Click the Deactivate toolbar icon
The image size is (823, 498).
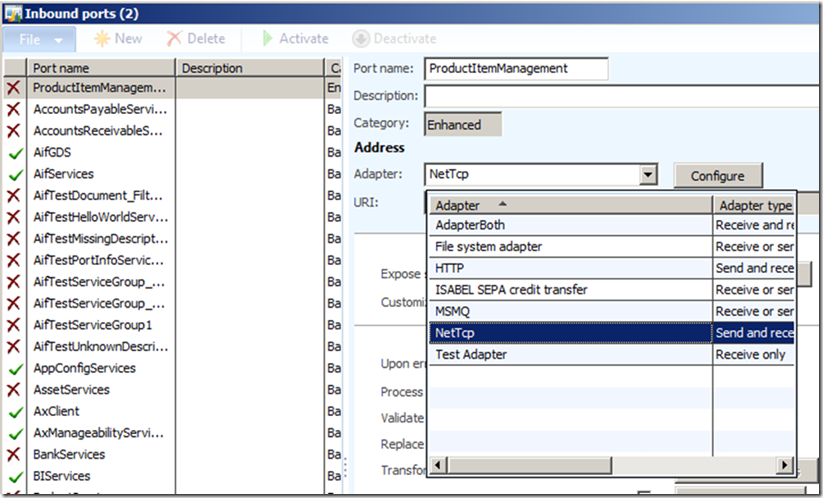point(361,39)
